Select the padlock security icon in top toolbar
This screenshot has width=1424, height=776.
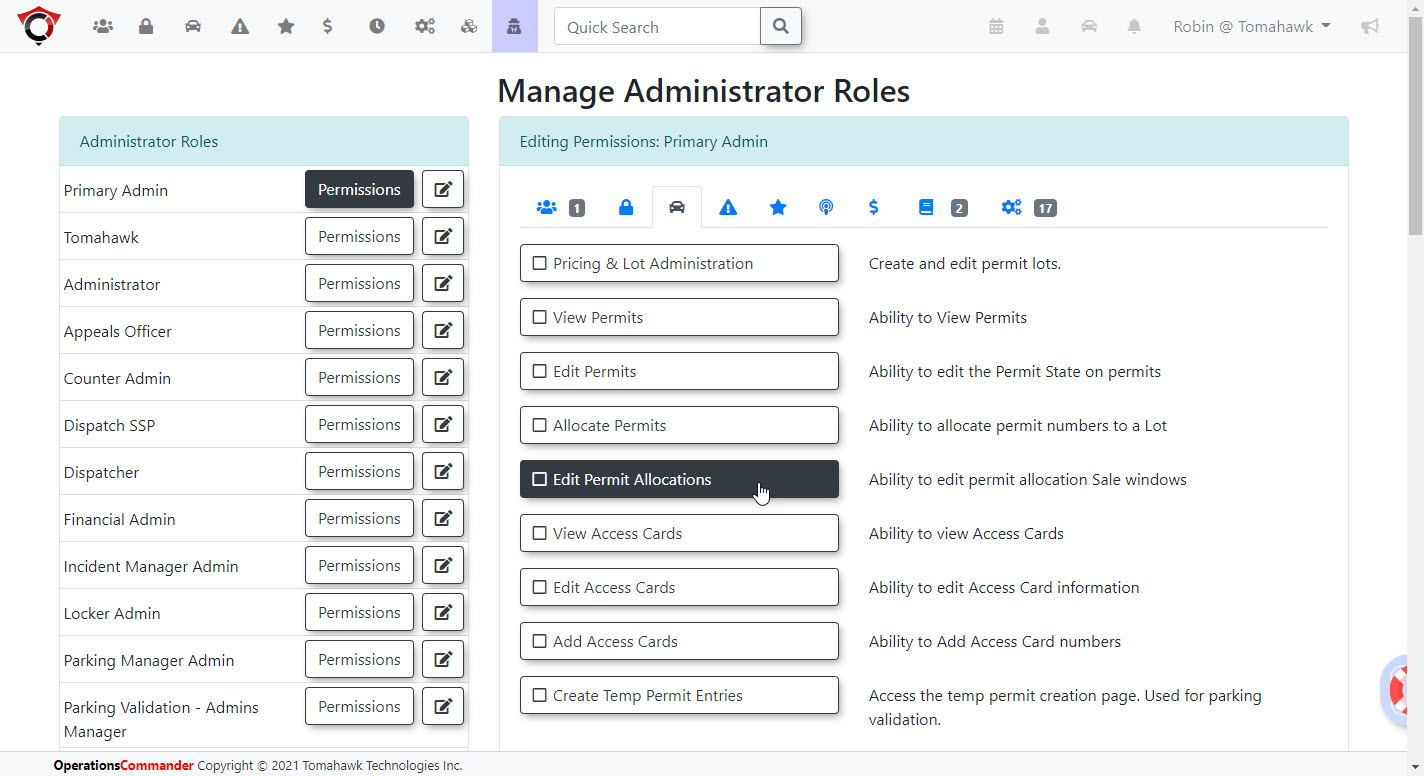point(146,26)
